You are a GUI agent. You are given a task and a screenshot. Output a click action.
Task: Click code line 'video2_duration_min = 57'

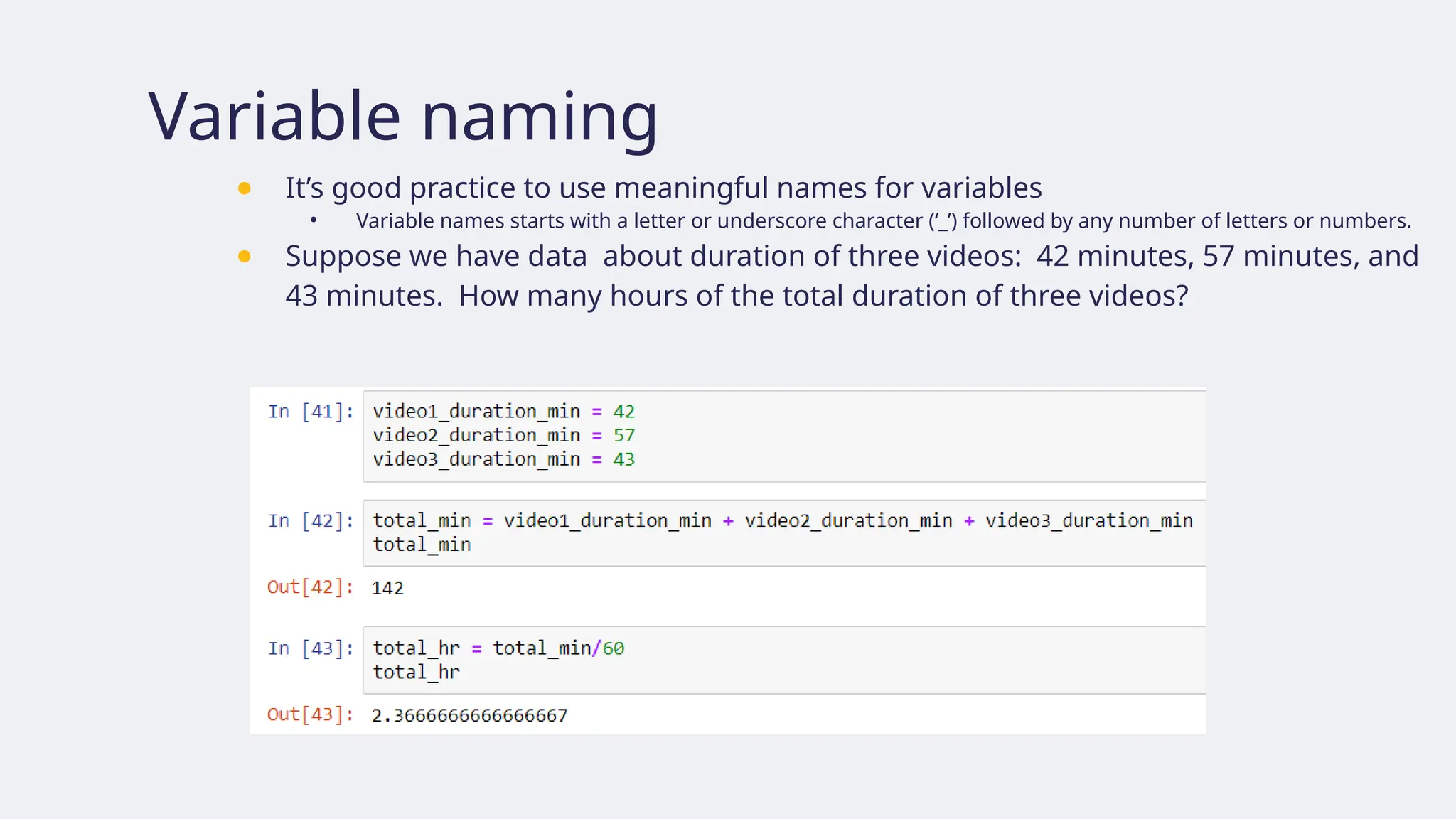pyautogui.click(x=503, y=435)
